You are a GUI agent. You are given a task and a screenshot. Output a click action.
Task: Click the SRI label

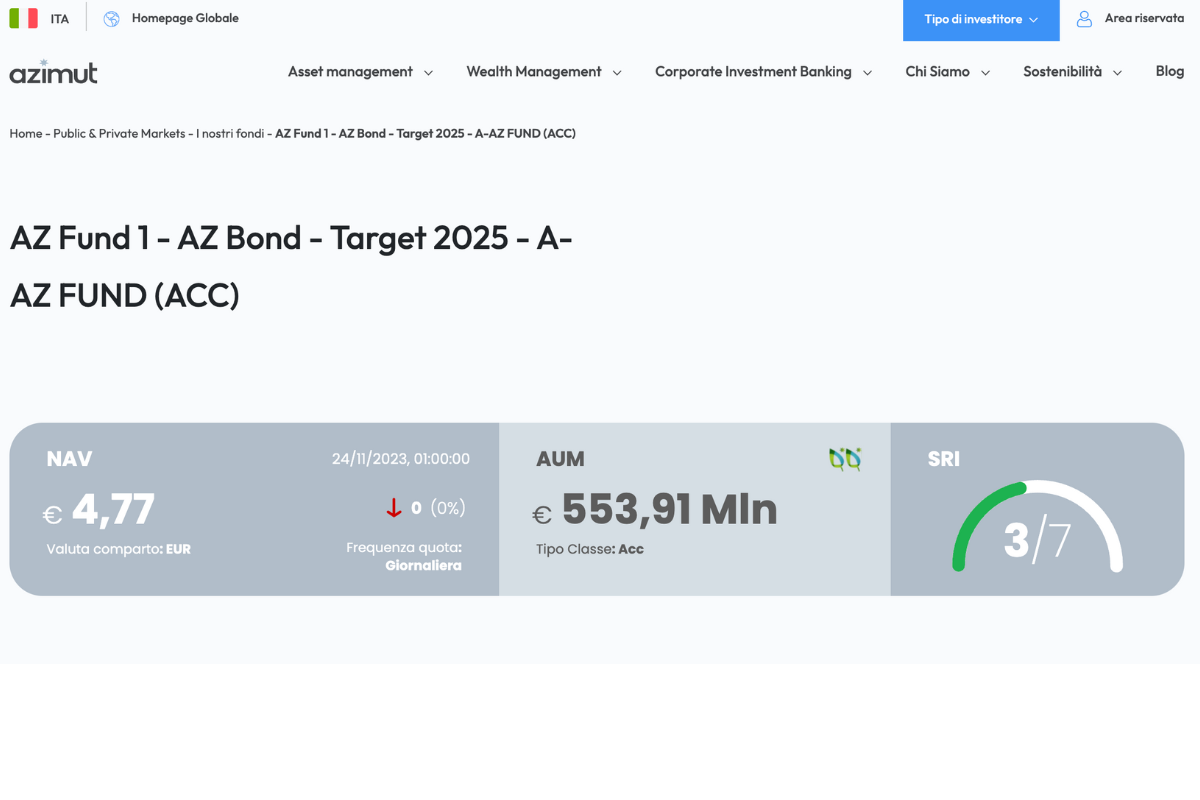[x=944, y=459]
